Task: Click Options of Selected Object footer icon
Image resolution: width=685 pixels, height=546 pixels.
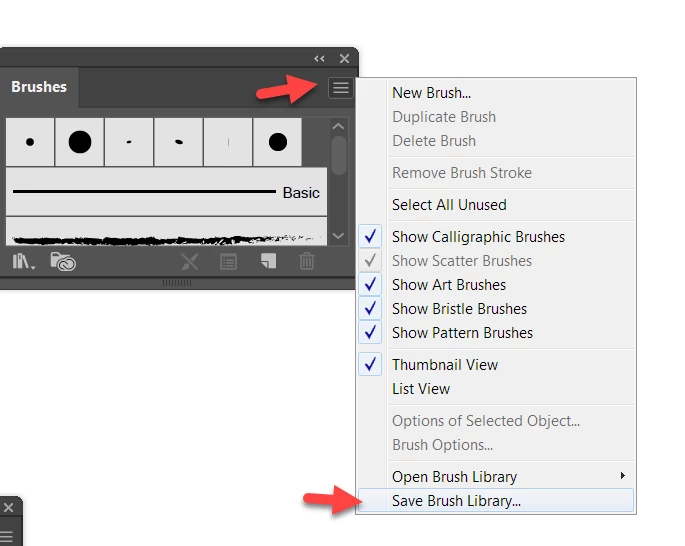Action: [228, 262]
